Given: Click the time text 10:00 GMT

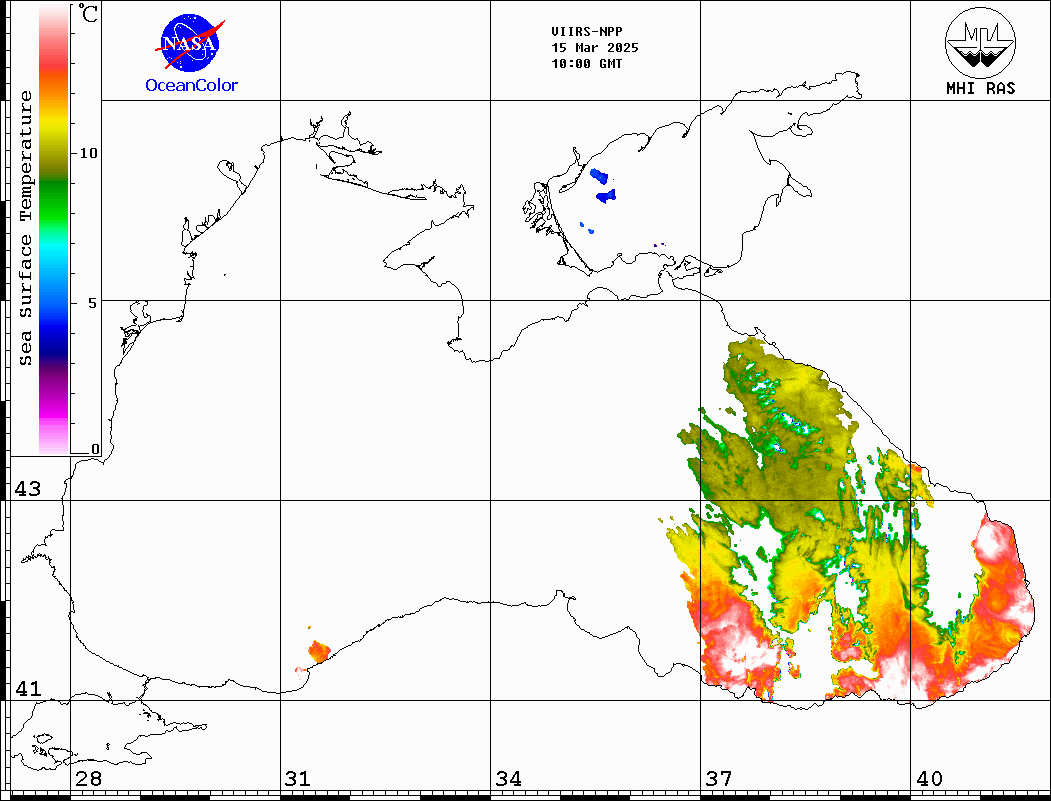Looking at the screenshot, I should coord(586,64).
